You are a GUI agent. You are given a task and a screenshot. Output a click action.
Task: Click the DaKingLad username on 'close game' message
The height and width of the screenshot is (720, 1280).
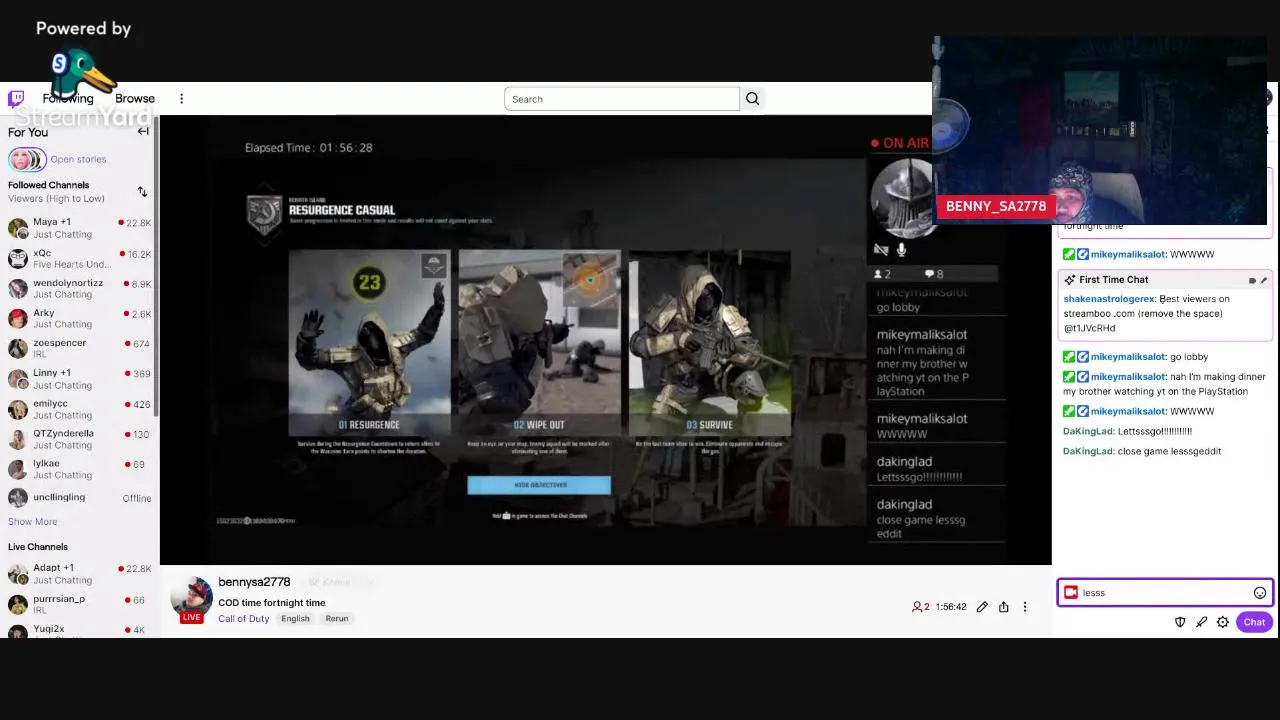[1088, 451]
